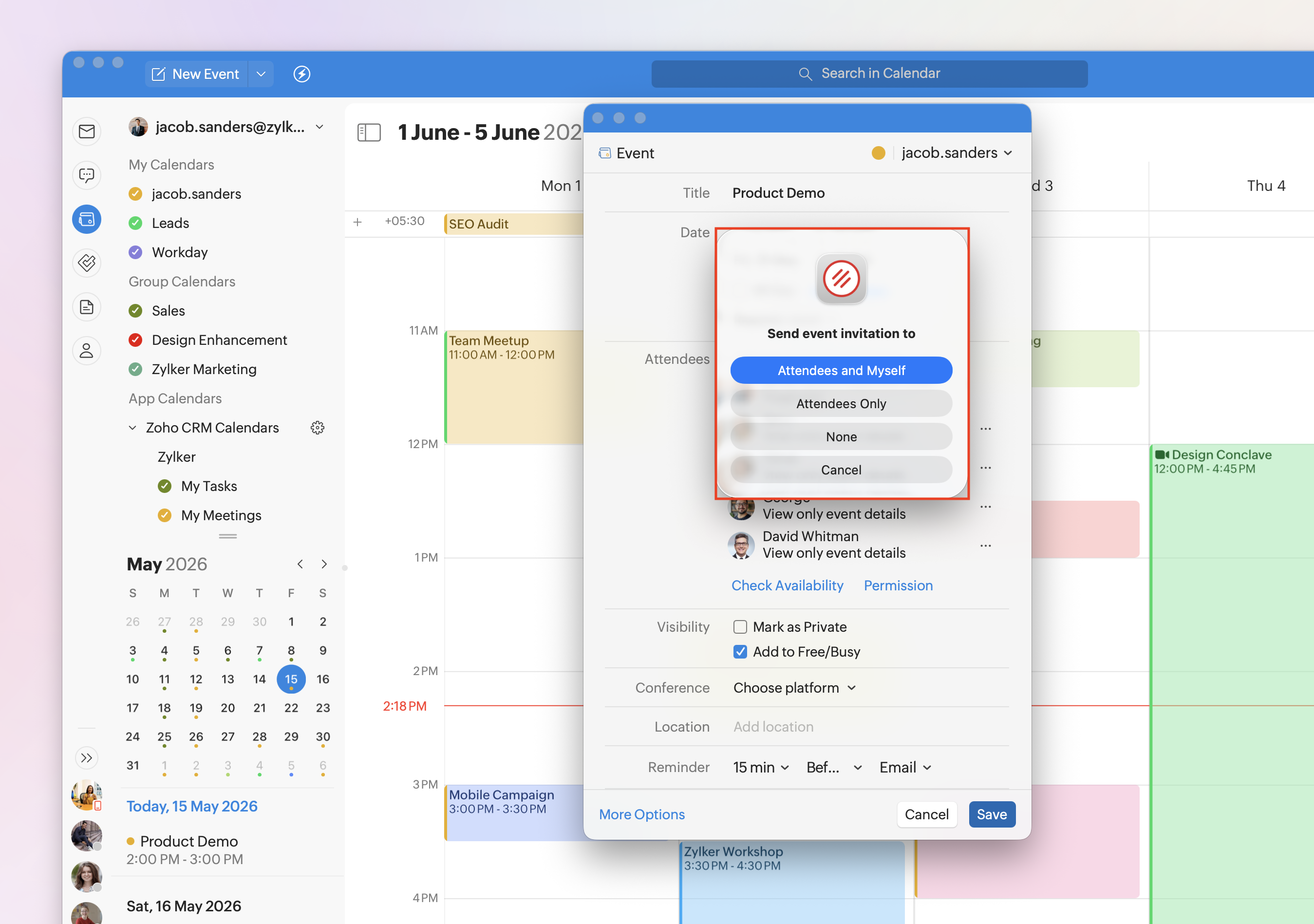The image size is (1314, 924).
Task: Click the Save button
Action: pyautogui.click(x=991, y=814)
